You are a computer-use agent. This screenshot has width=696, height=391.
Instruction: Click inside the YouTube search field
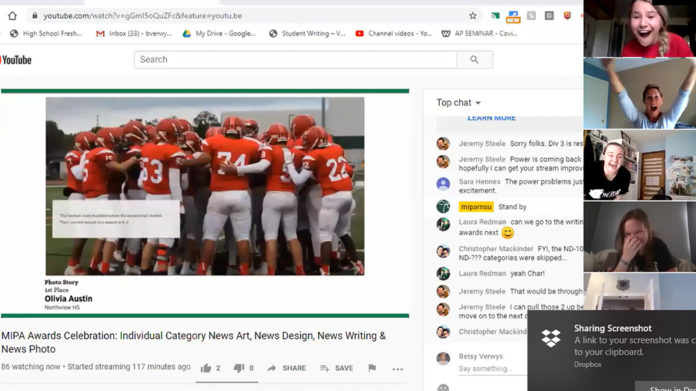(x=295, y=59)
